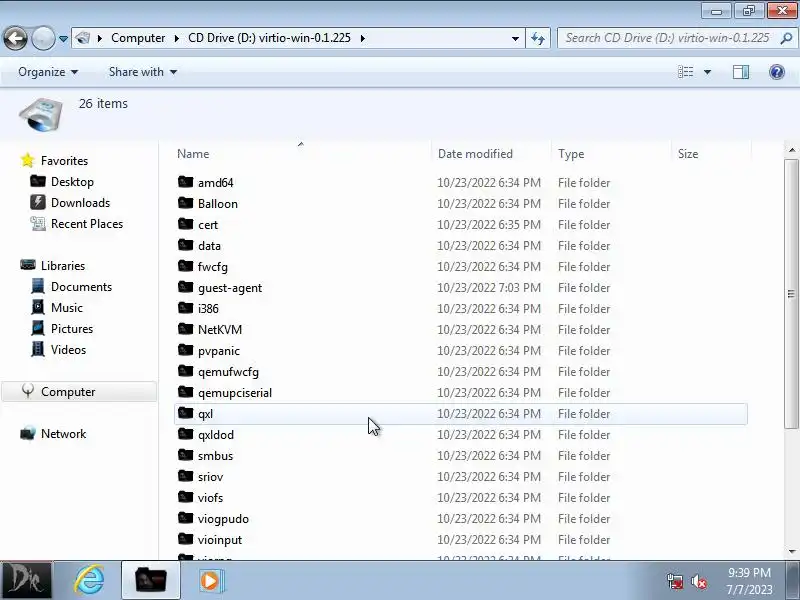Click the Search CD Drive input field

click(x=666, y=38)
